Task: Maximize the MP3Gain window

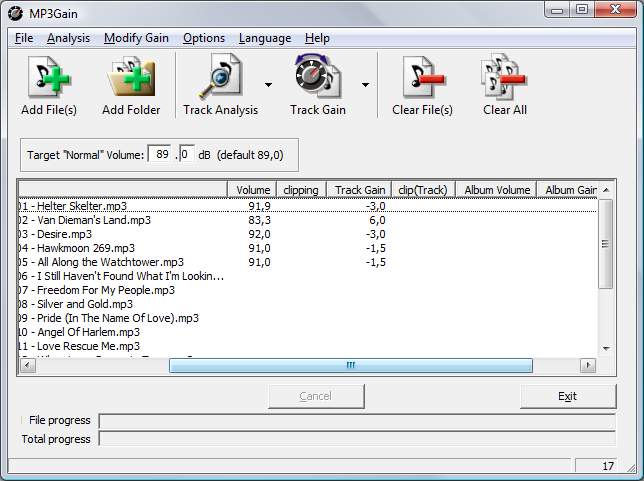Action: [x=581, y=10]
